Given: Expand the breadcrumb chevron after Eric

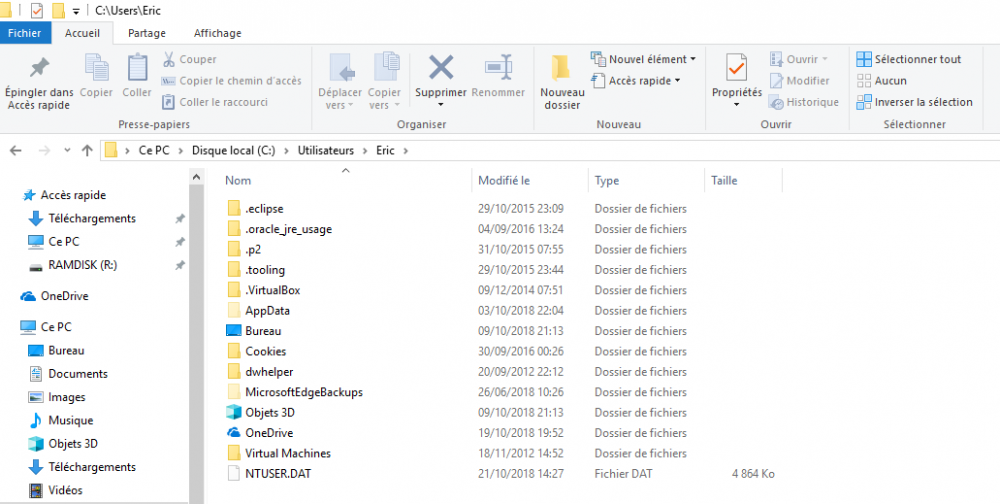Looking at the screenshot, I should point(406,150).
